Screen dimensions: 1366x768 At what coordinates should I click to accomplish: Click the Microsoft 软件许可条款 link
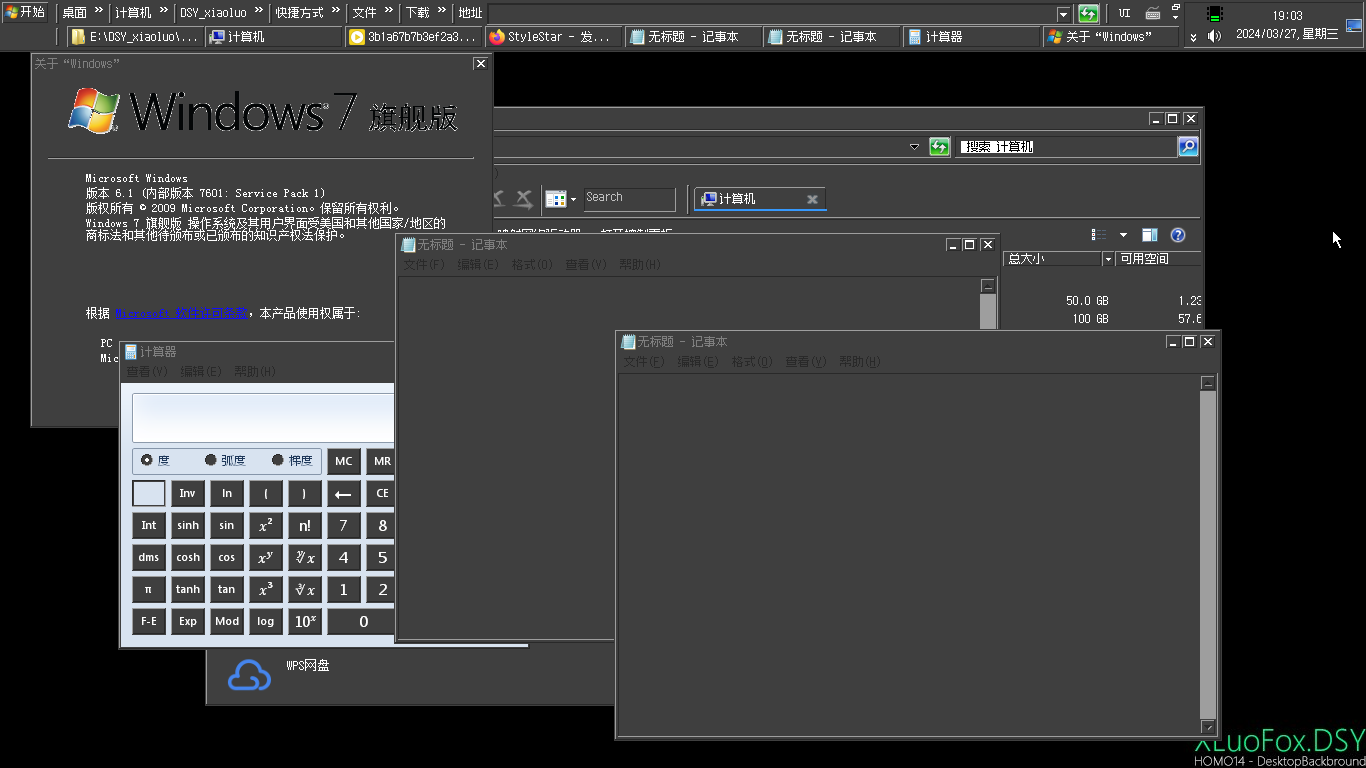point(181,313)
